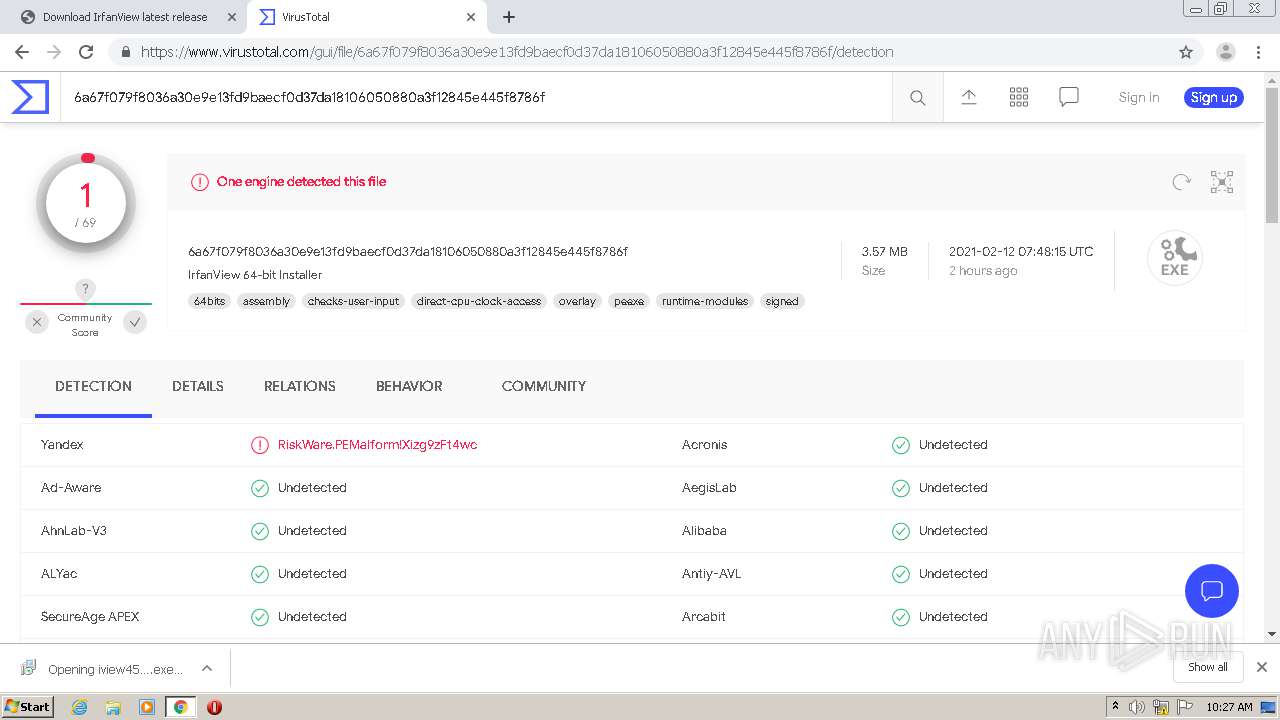The image size is (1280, 720).
Task: Click the VirusTotal logo icon
Action: [30, 97]
